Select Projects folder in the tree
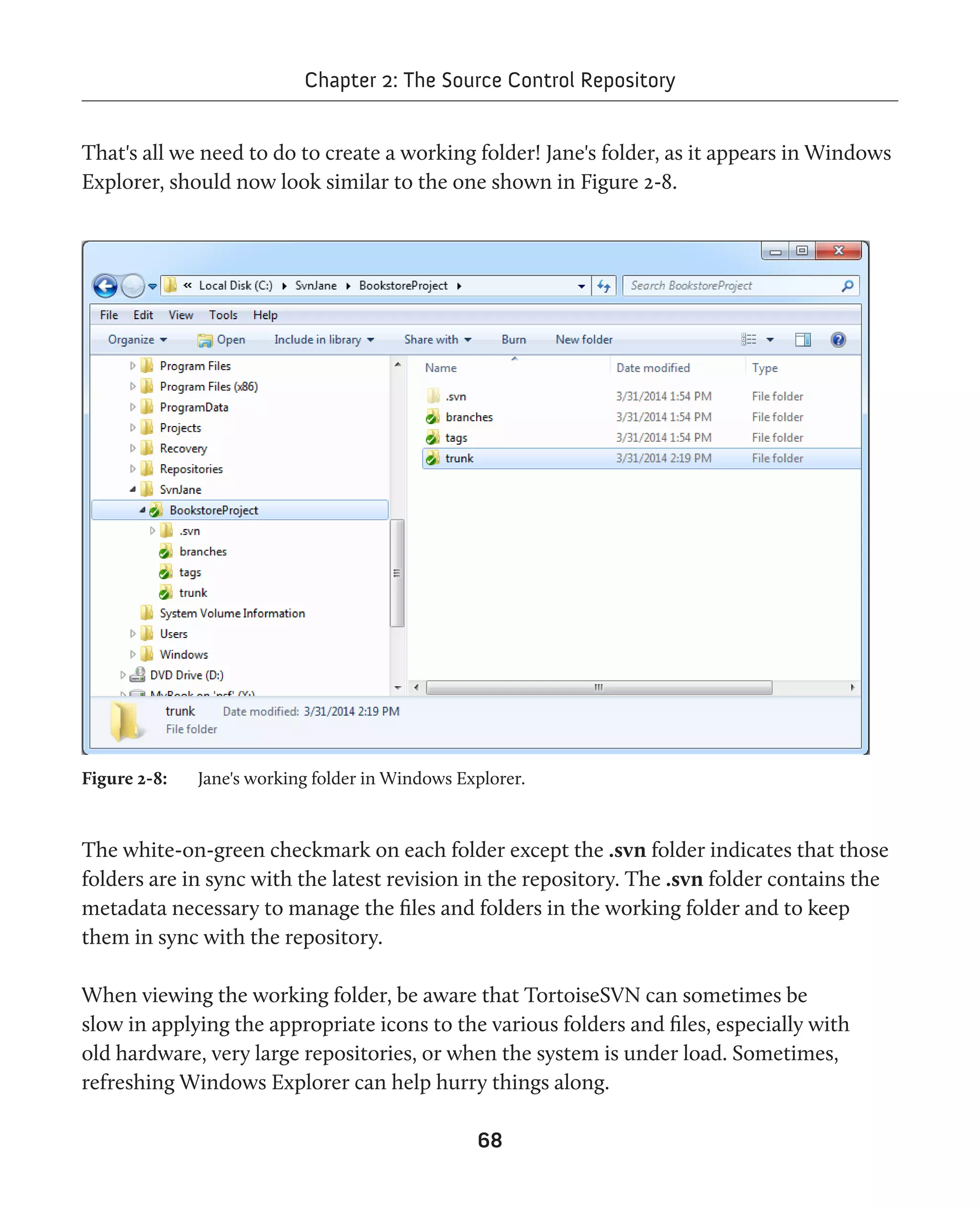The height and width of the screenshot is (1209, 980). point(180,428)
